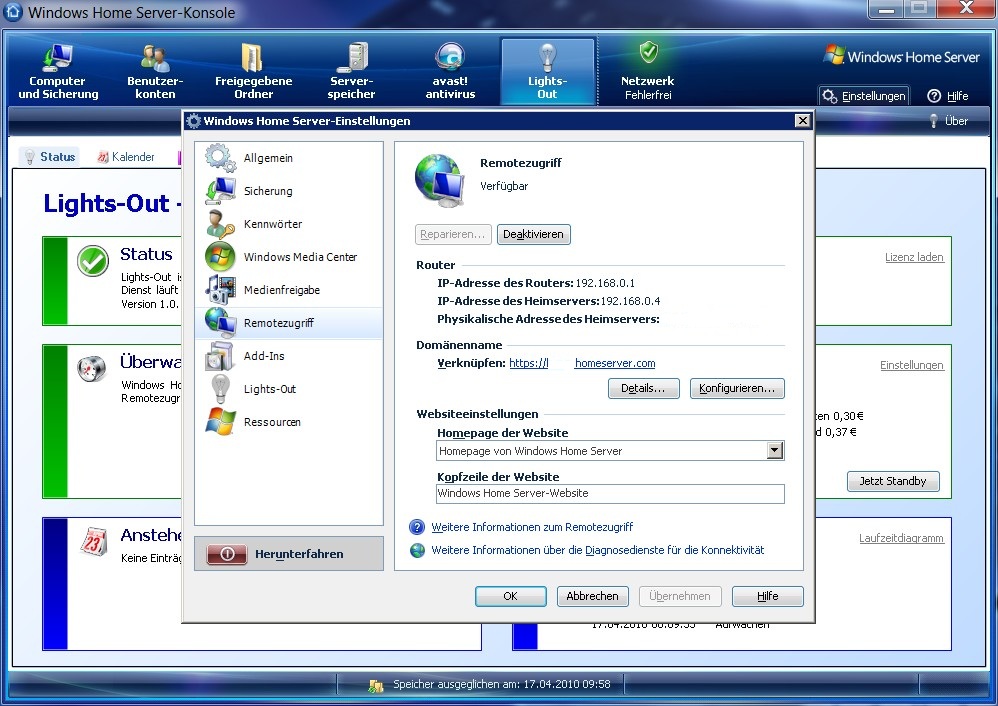The width and height of the screenshot is (998, 706).
Task: Switch to the Kalender tab
Action: point(126,157)
